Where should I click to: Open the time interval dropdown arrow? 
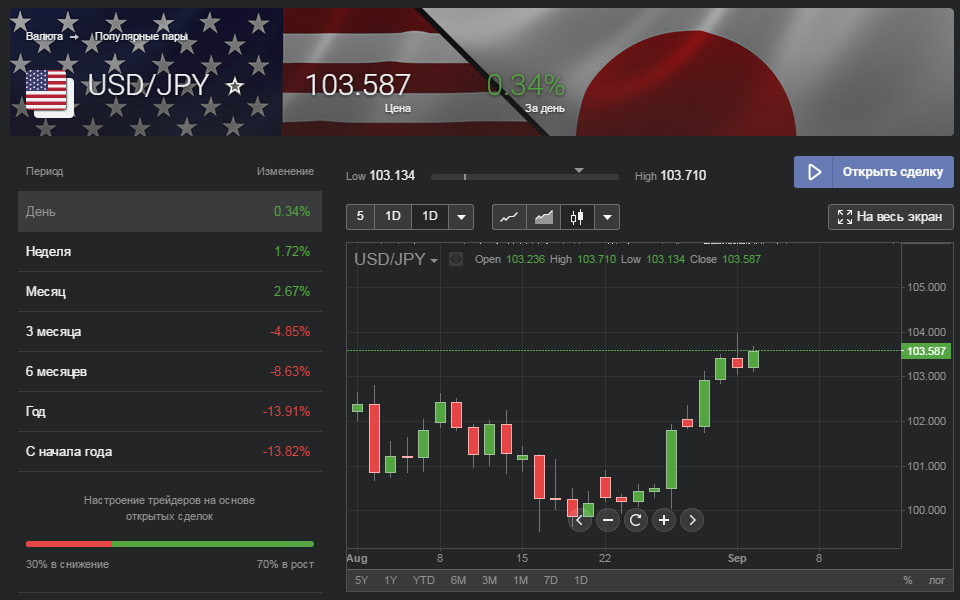(461, 217)
